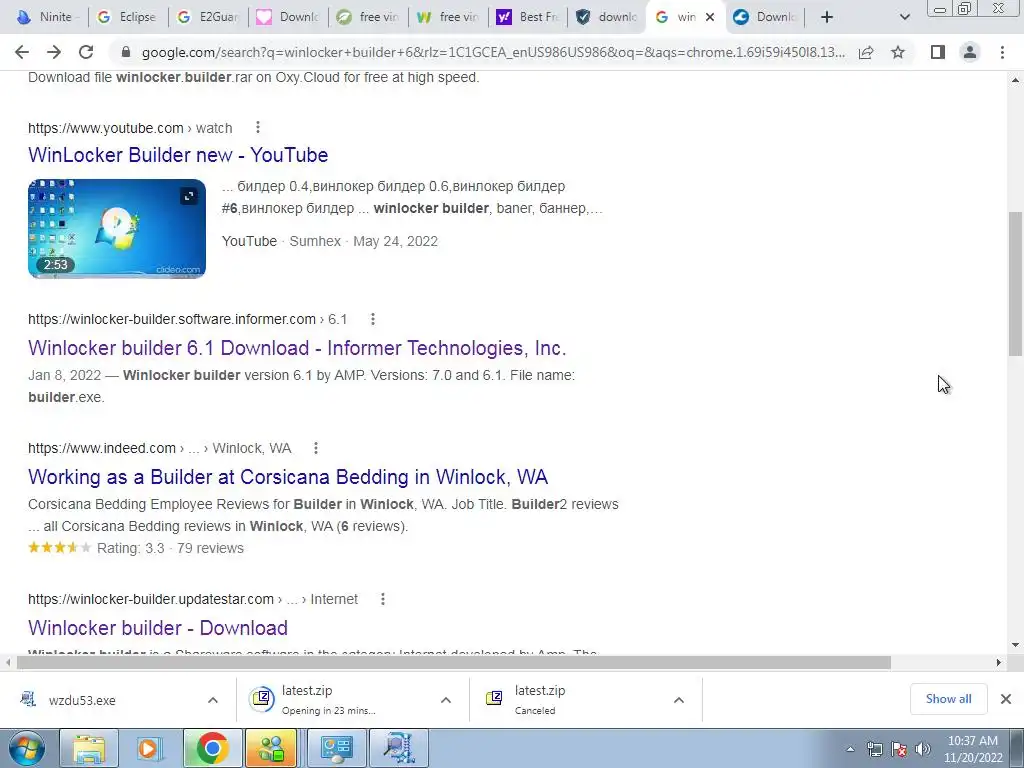Image resolution: width=1024 pixels, height=768 pixels.
Task: Open control panel taskbar window
Action: pyautogui.click(x=336, y=748)
